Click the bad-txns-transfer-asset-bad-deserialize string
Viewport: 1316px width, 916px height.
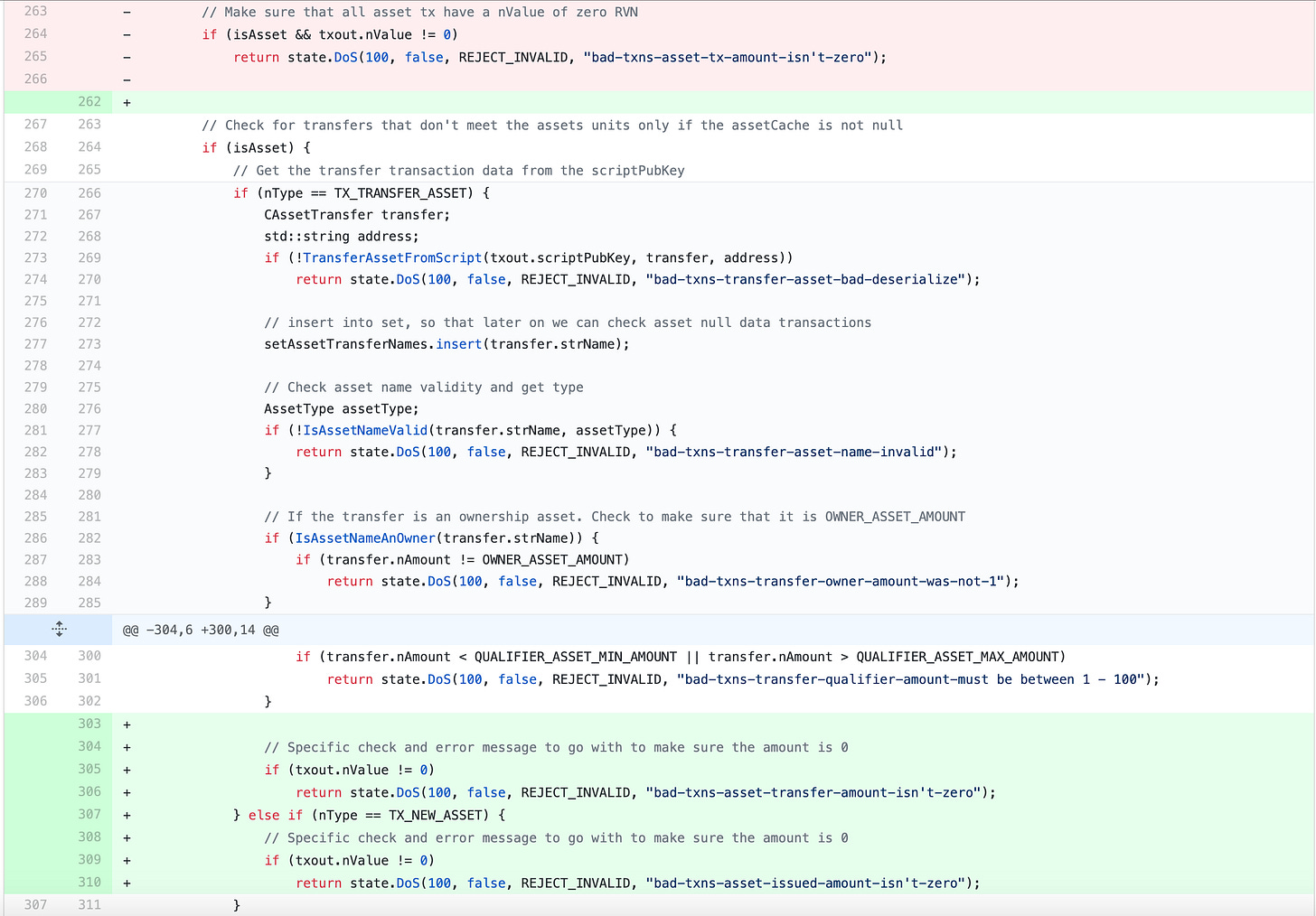pyautogui.click(x=804, y=279)
